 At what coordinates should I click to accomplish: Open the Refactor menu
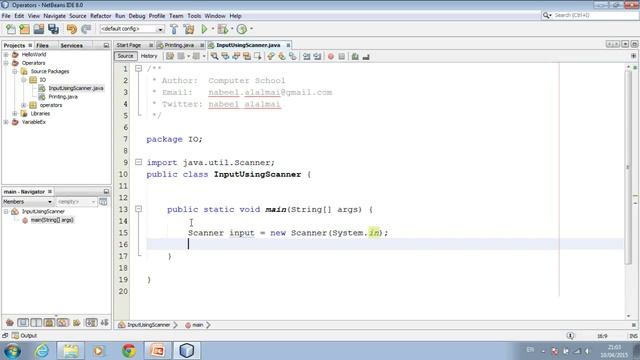(x=100, y=16)
